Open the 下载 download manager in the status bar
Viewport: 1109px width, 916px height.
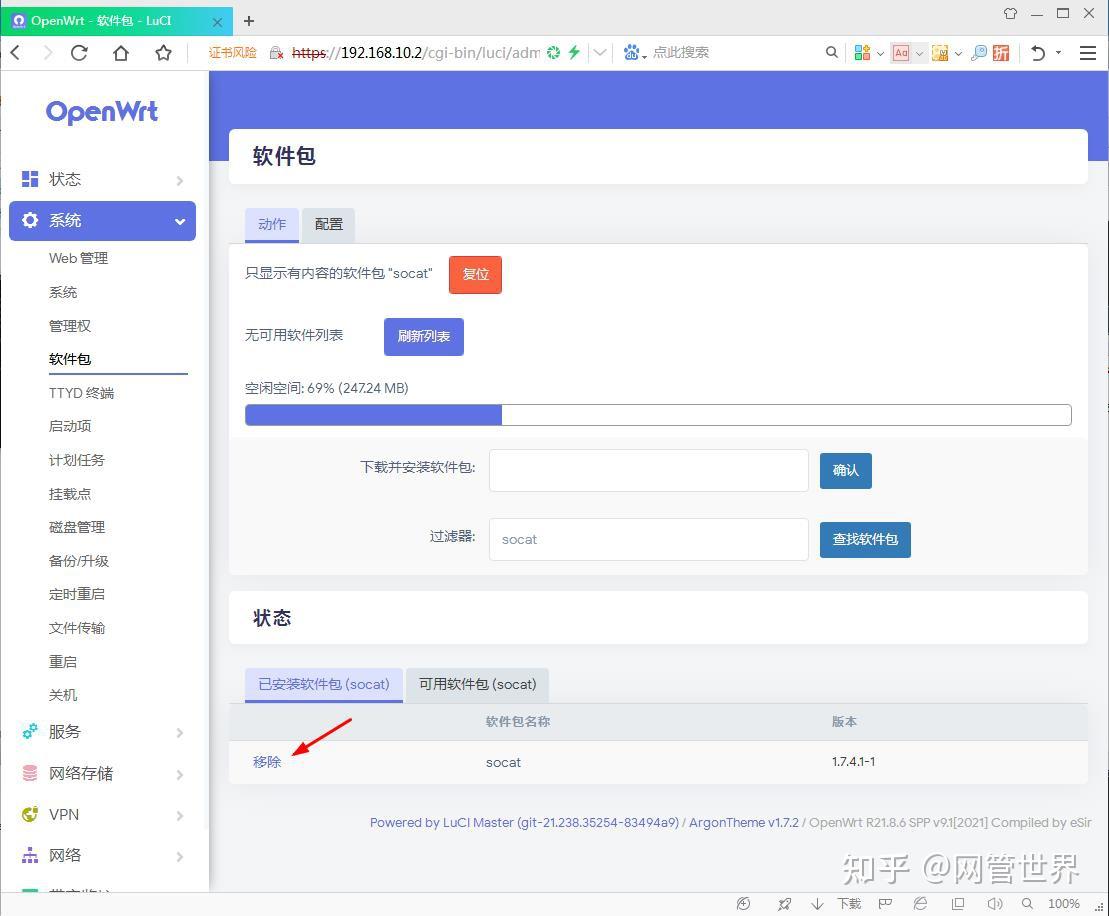(849, 903)
